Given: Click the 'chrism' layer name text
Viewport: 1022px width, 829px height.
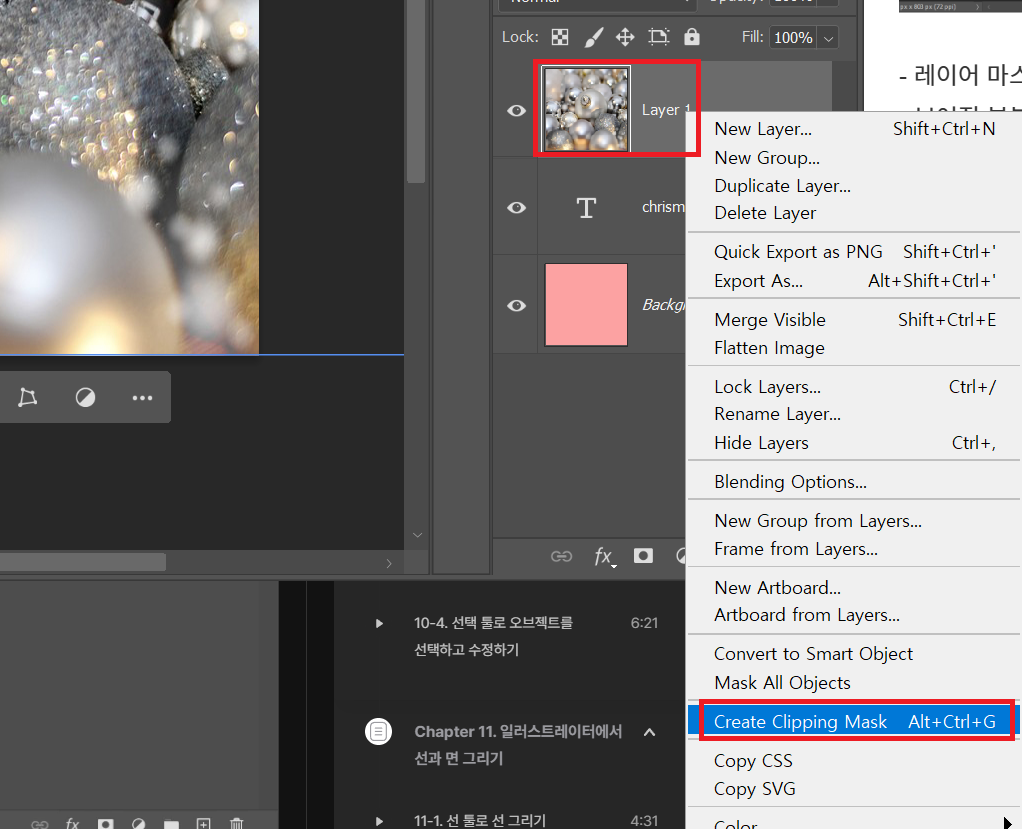Looking at the screenshot, I should 664,207.
